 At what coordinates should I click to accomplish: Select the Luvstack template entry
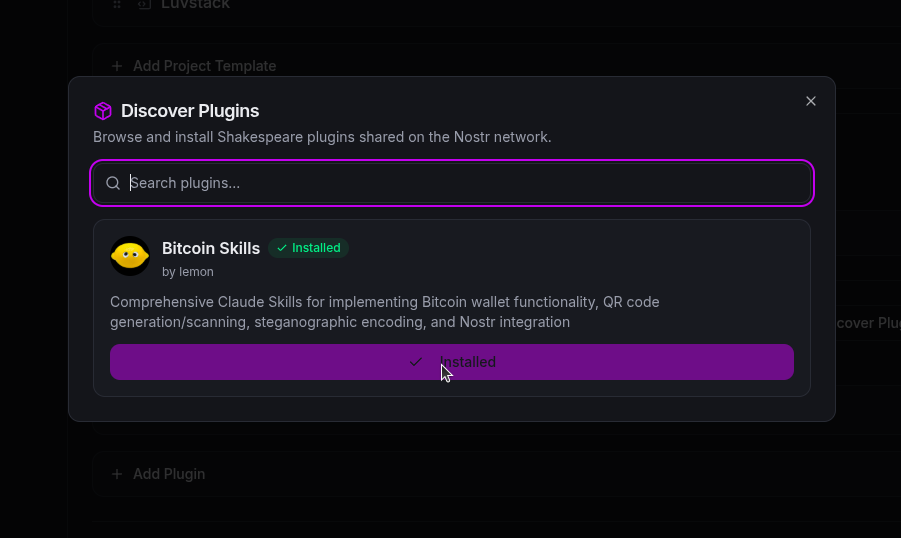pyautogui.click(x=196, y=4)
